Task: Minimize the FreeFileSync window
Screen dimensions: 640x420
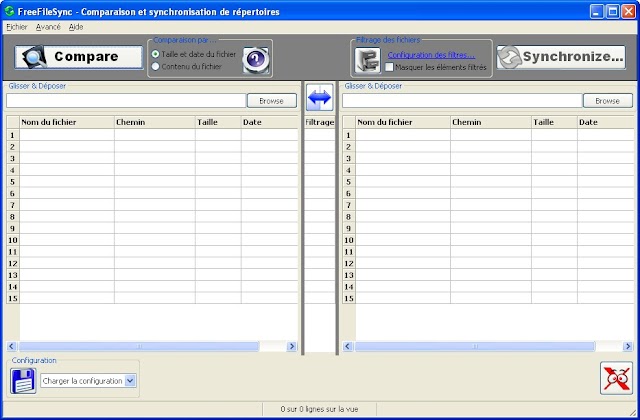Action: coord(596,11)
